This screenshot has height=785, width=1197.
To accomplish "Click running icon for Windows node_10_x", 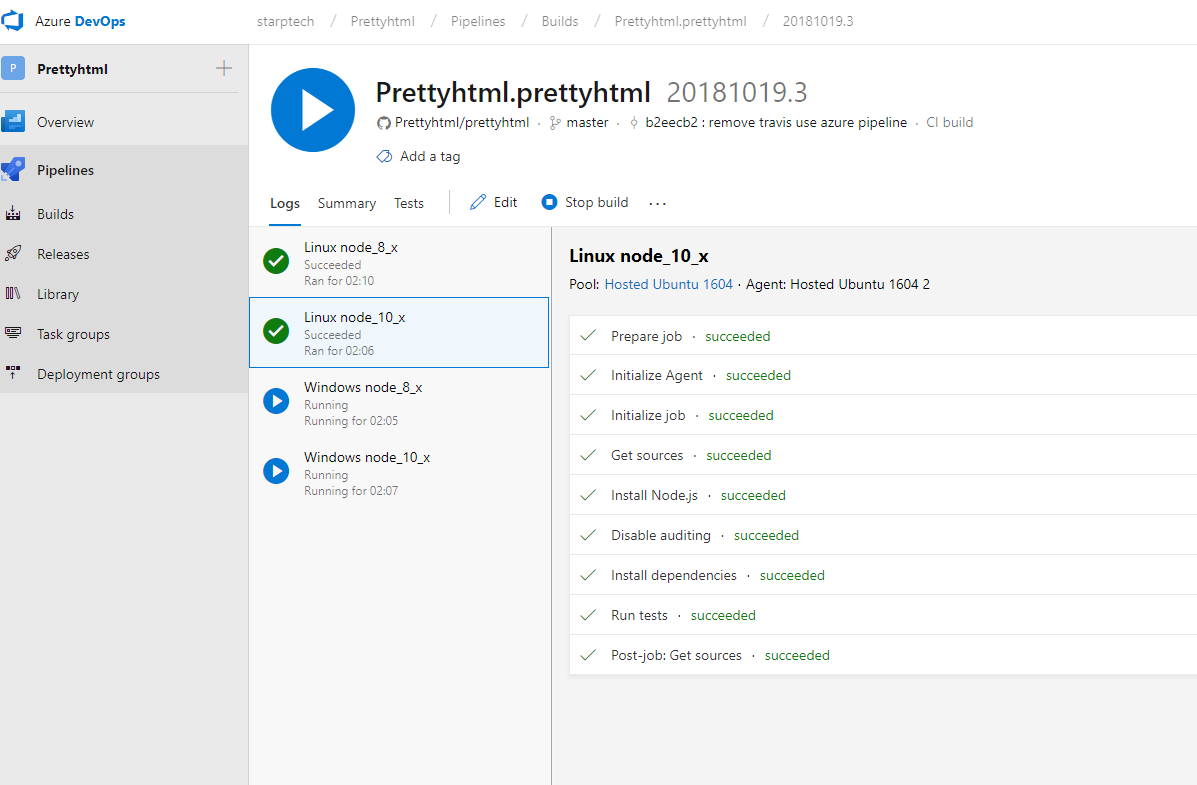I will (x=276, y=470).
